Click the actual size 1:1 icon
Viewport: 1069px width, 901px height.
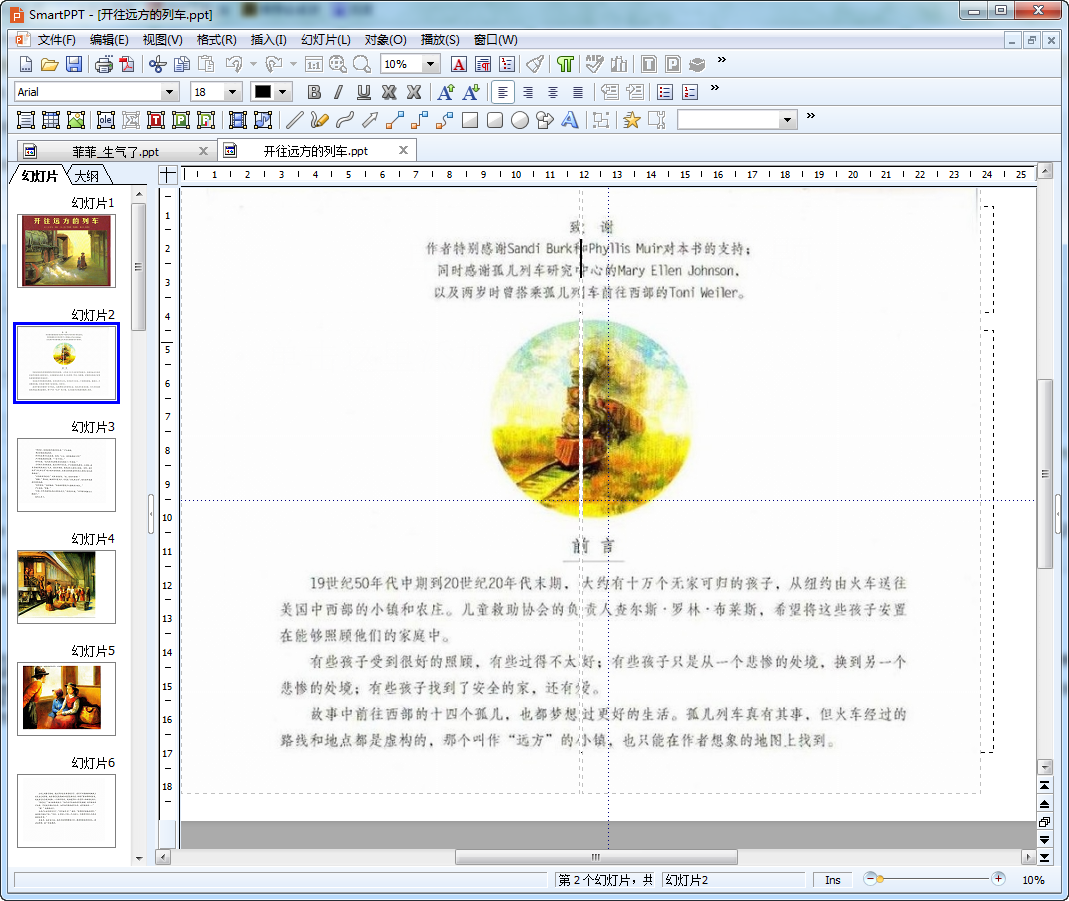click(x=314, y=64)
